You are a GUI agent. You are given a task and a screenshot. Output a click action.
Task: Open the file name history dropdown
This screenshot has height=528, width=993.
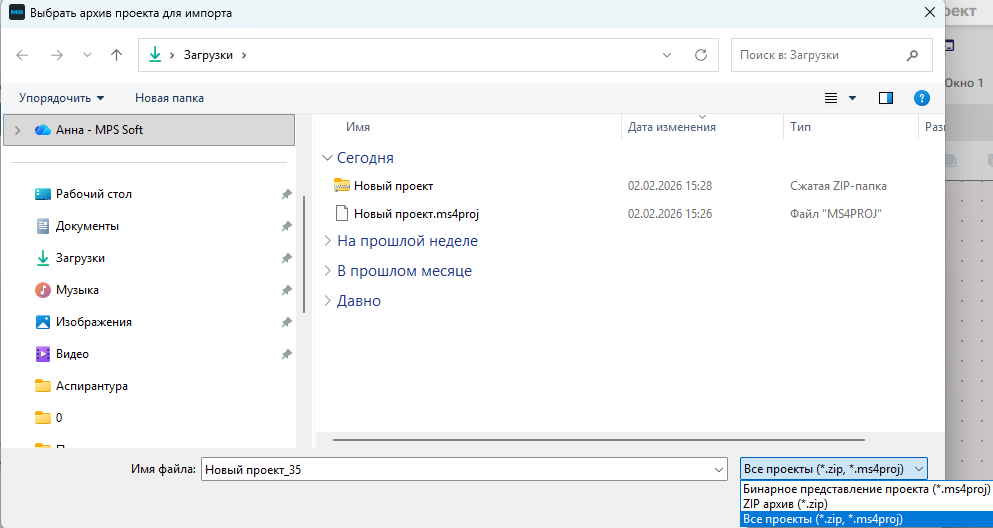tap(719, 470)
